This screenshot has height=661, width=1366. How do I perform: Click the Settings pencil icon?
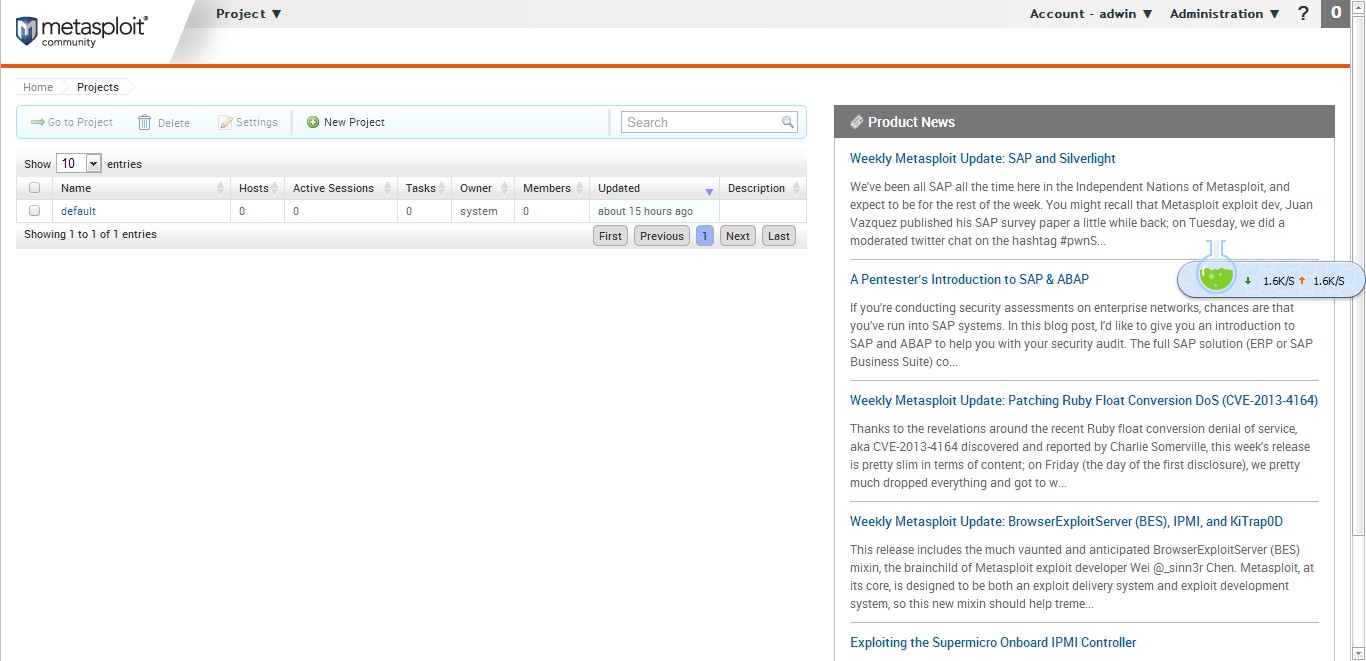tap(226, 122)
